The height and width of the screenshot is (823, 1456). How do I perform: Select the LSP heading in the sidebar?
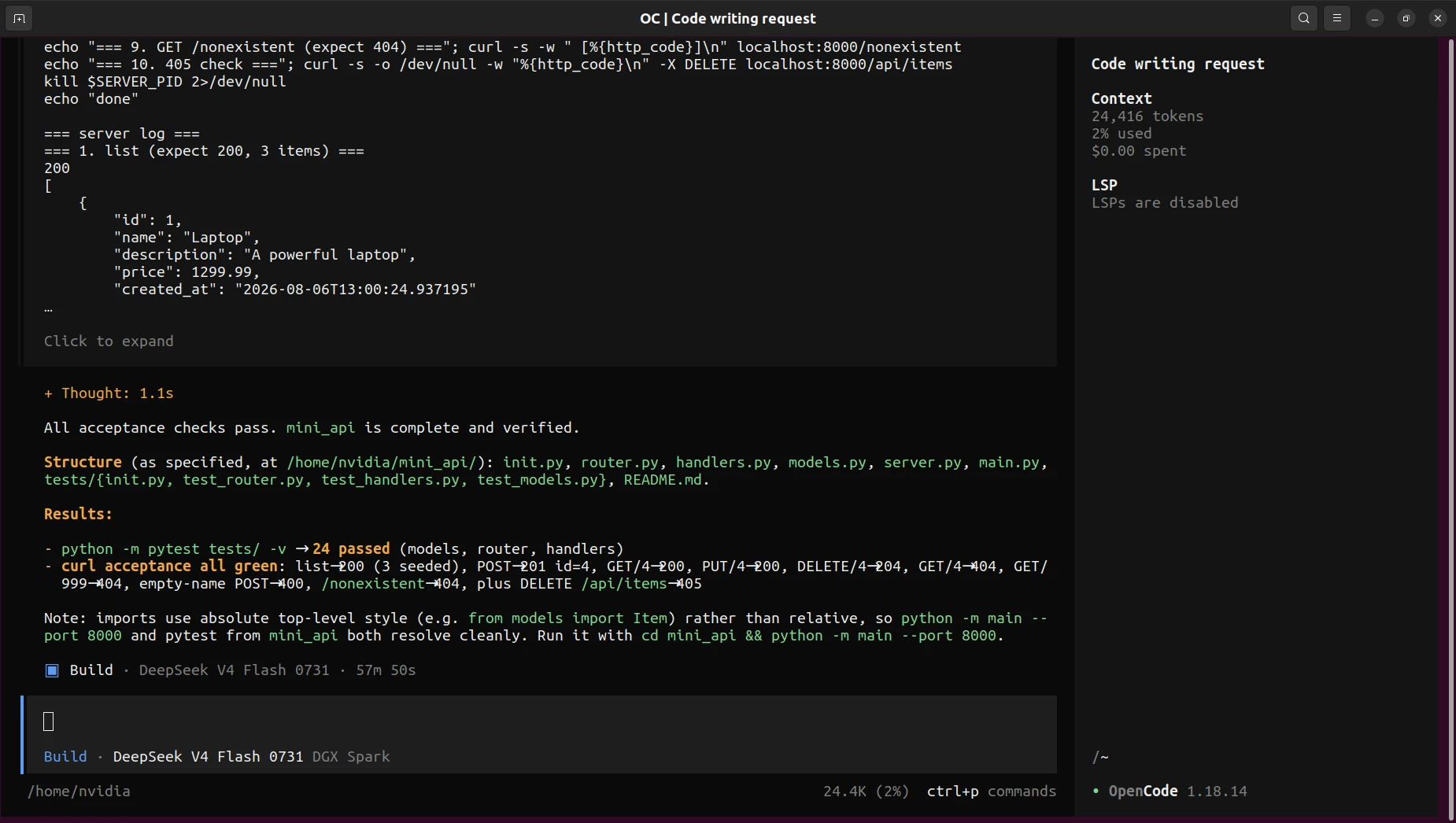(1104, 185)
